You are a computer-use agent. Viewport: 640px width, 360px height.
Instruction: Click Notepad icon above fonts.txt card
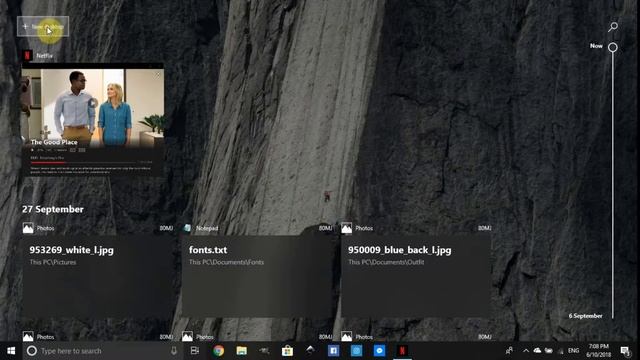click(187, 228)
